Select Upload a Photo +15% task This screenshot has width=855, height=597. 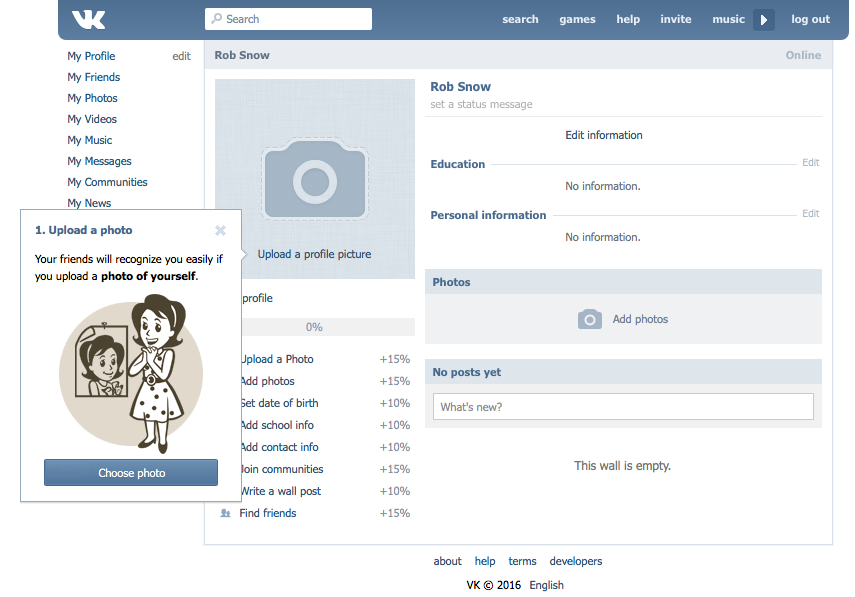[x=326, y=359]
